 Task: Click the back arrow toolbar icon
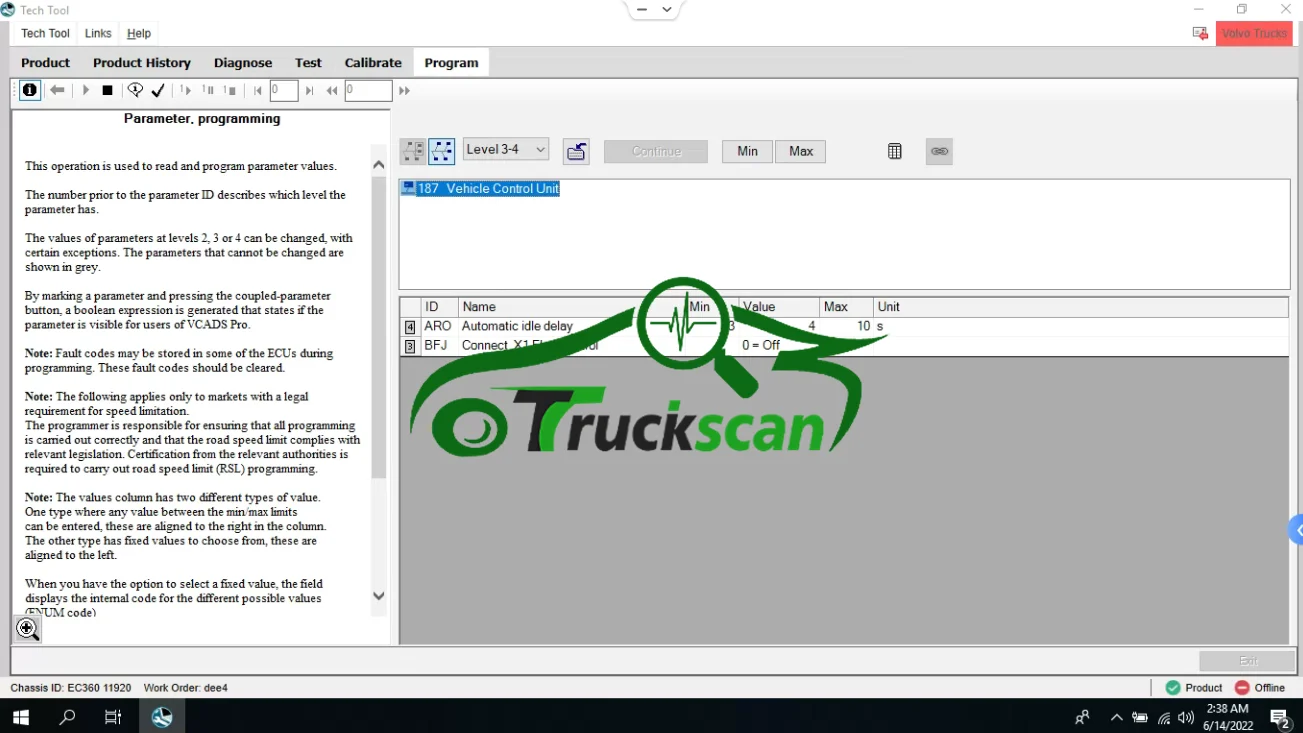tap(58, 90)
